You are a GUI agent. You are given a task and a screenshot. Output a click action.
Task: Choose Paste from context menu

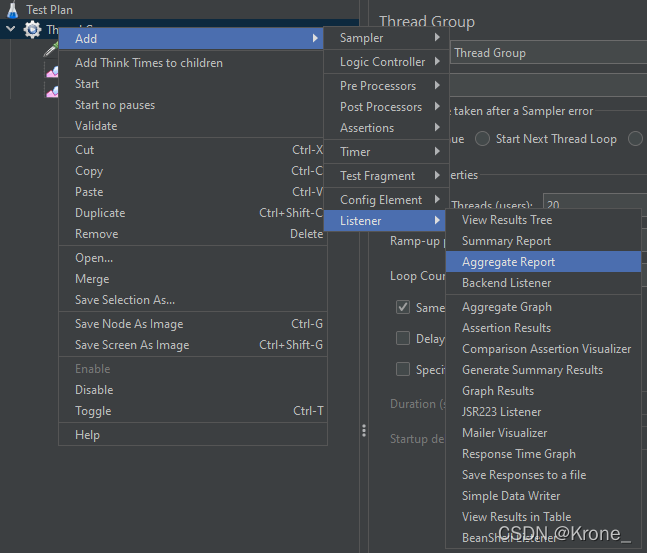pos(191,192)
